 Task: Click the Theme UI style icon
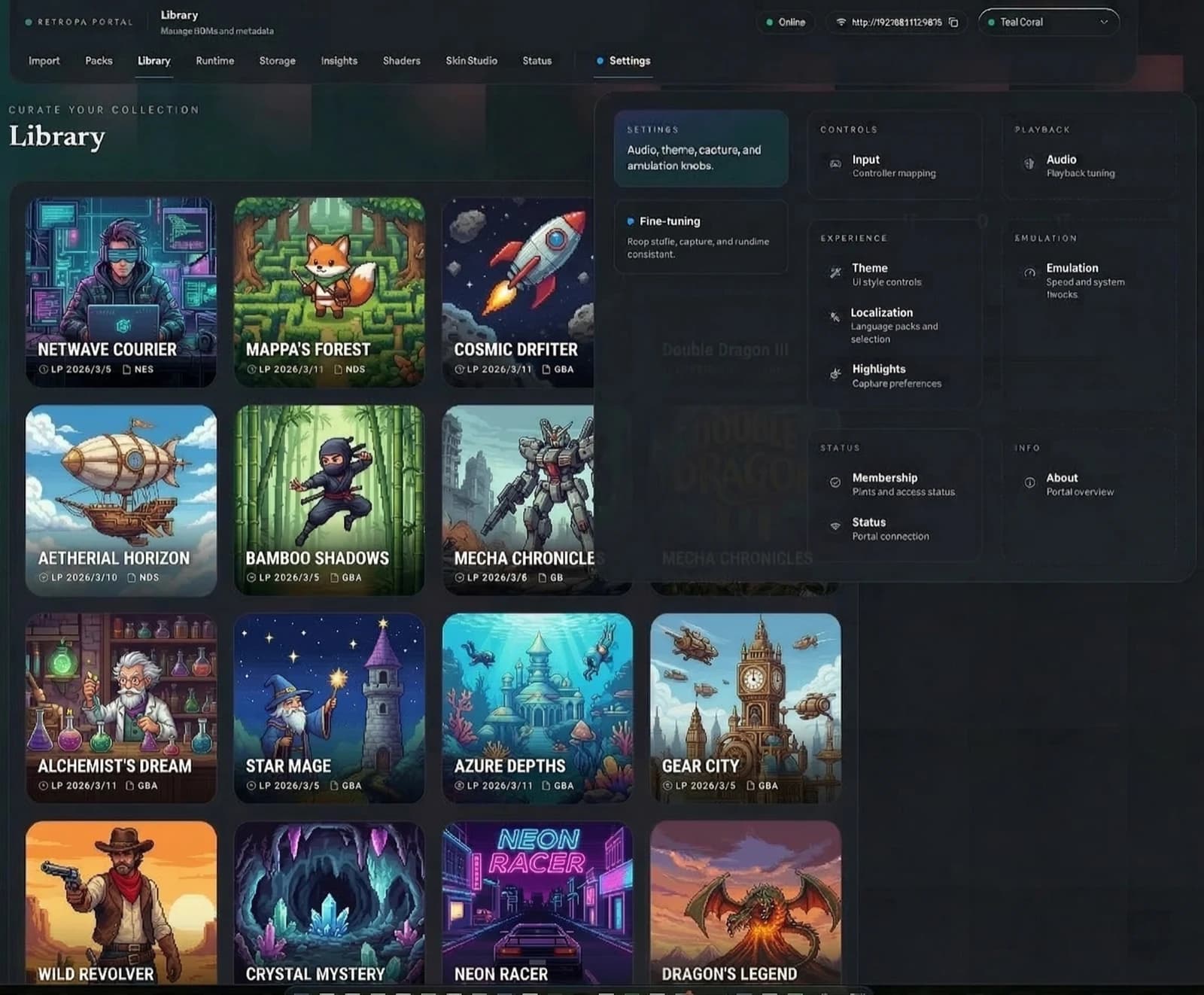[835, 272]
